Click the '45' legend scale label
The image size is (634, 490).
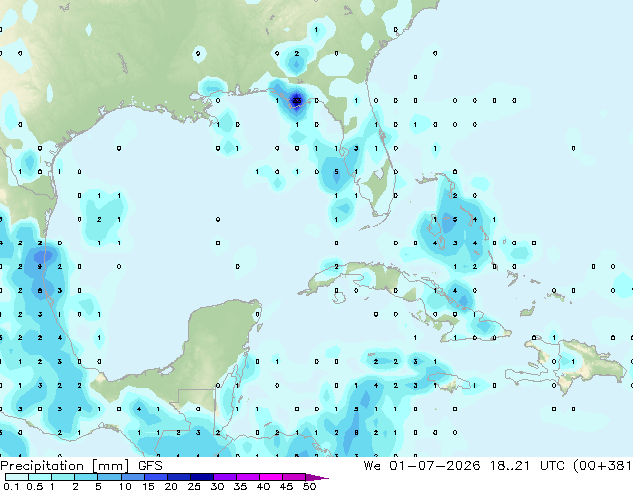point(286,486)
